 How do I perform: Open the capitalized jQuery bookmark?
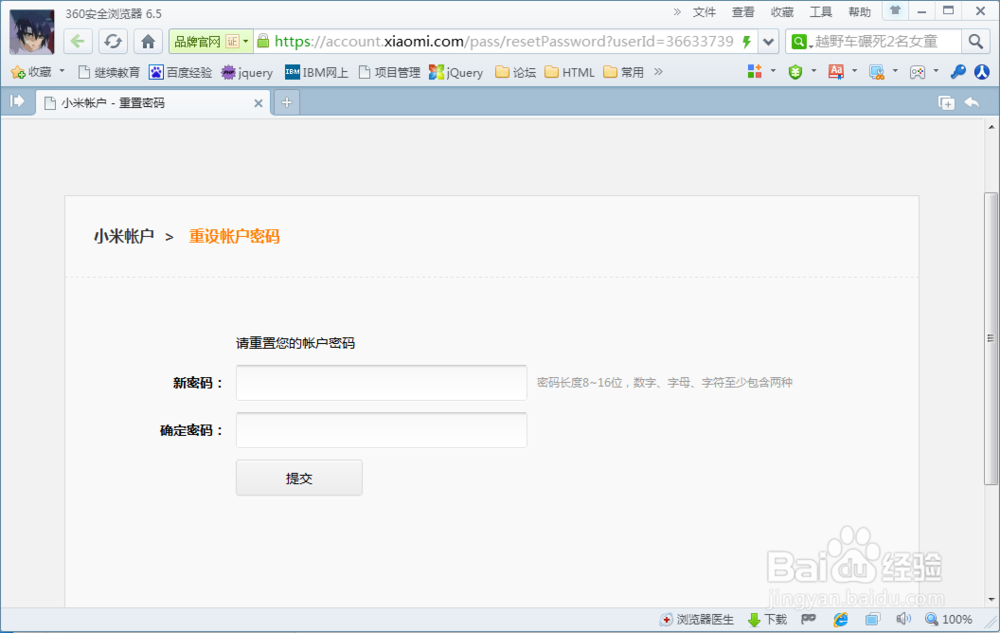456,72
